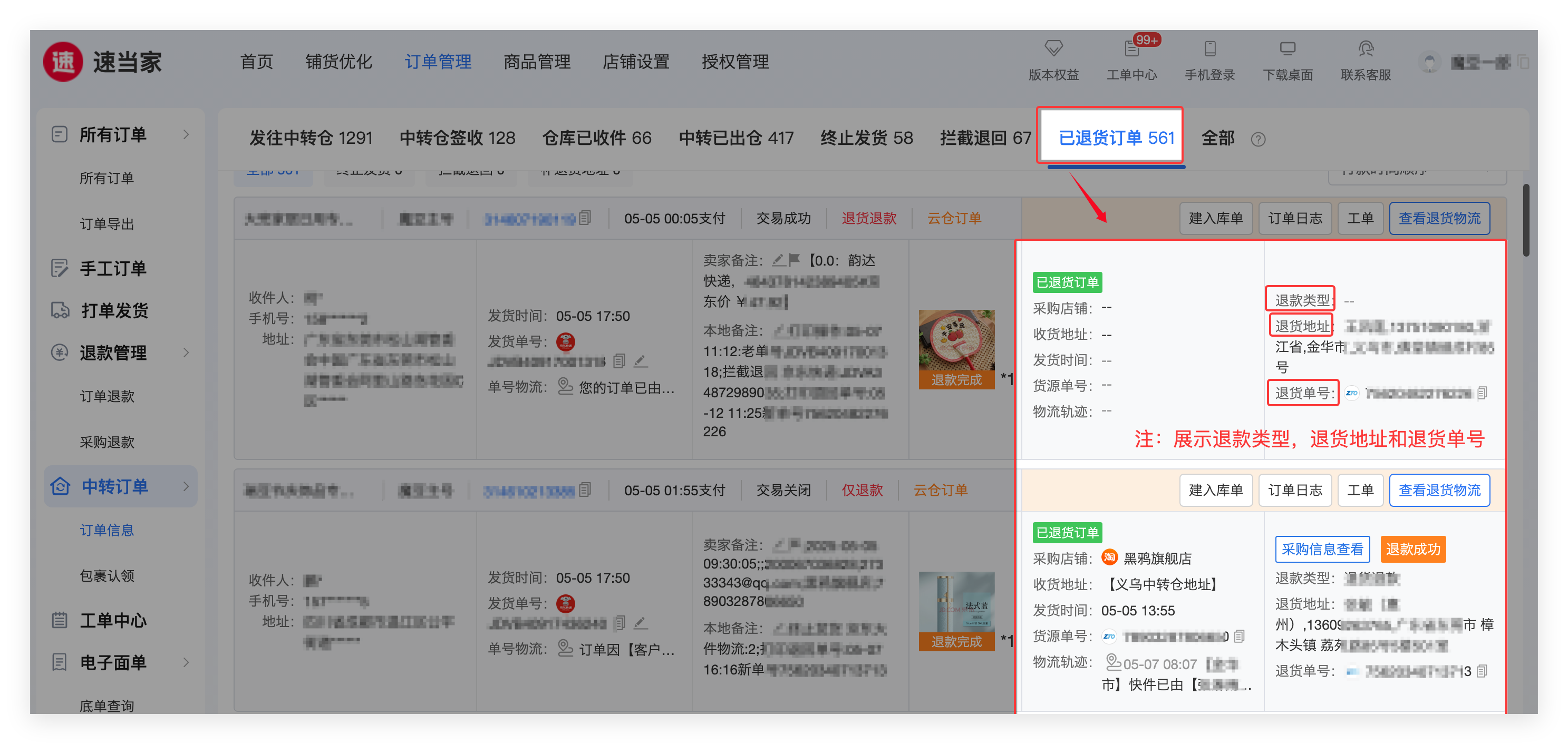Copy the first order's number using copy icon

(585, 218)
